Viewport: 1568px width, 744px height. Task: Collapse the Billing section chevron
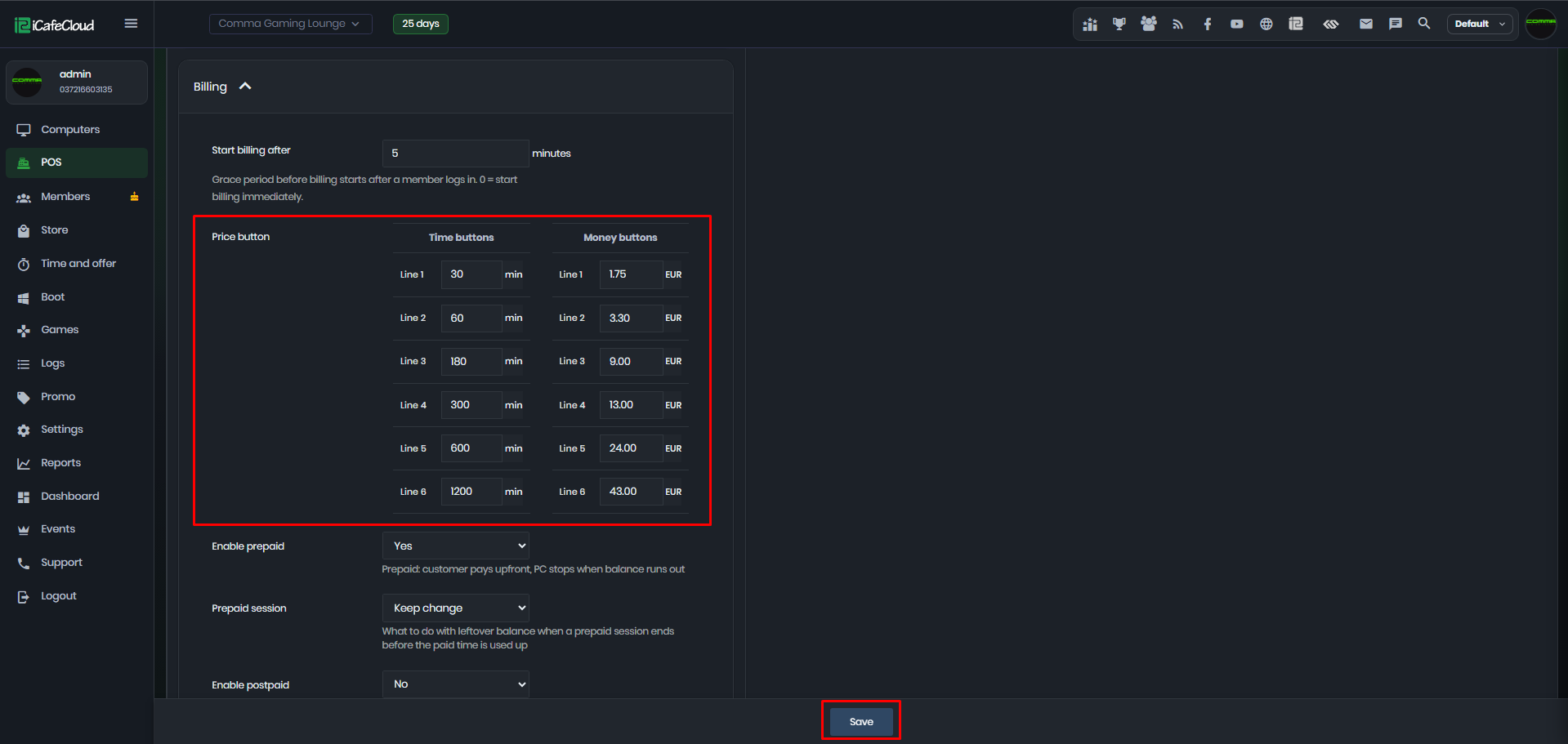(x=245, y=87)
